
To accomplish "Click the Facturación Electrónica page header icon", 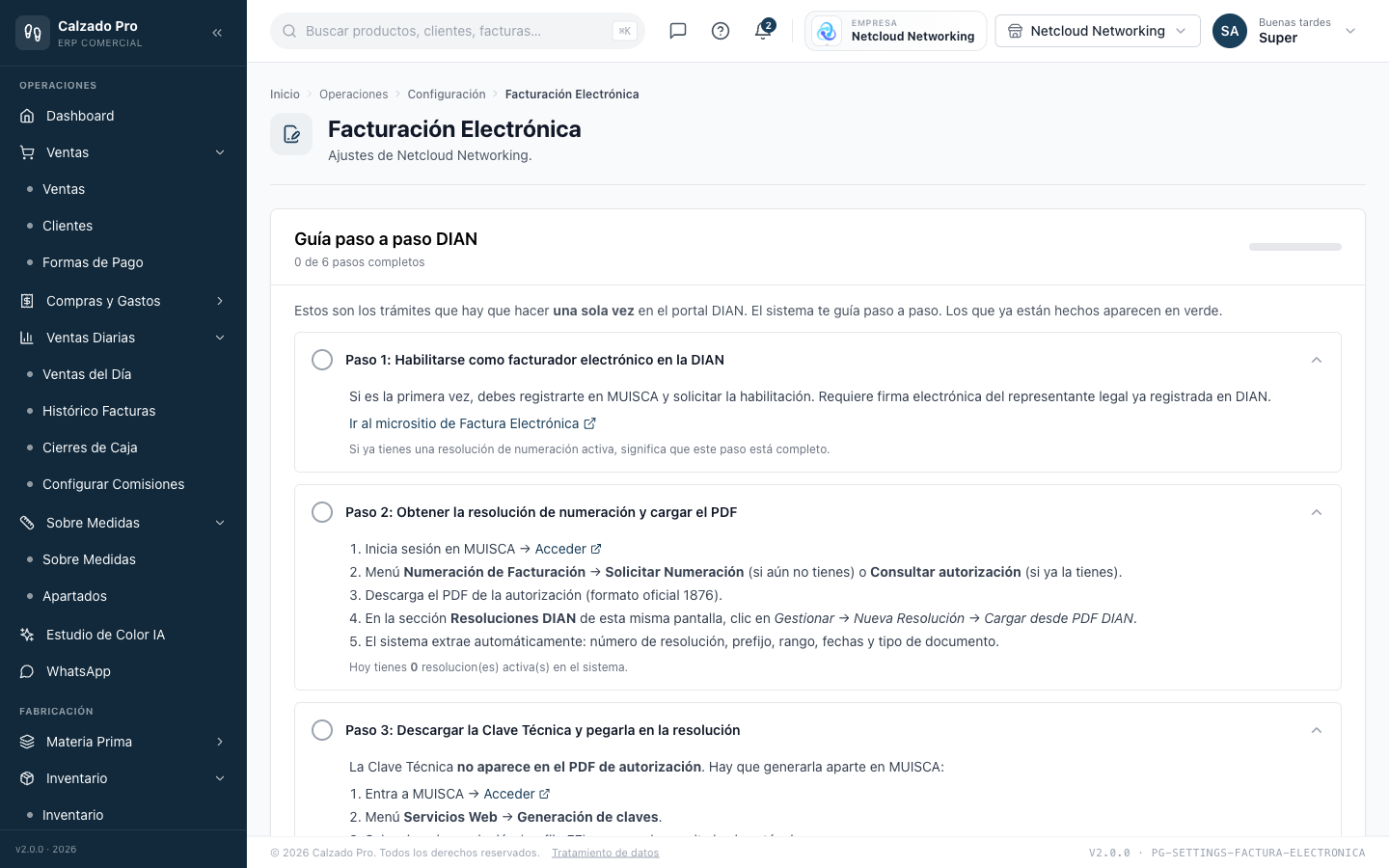I will point(291,134).
